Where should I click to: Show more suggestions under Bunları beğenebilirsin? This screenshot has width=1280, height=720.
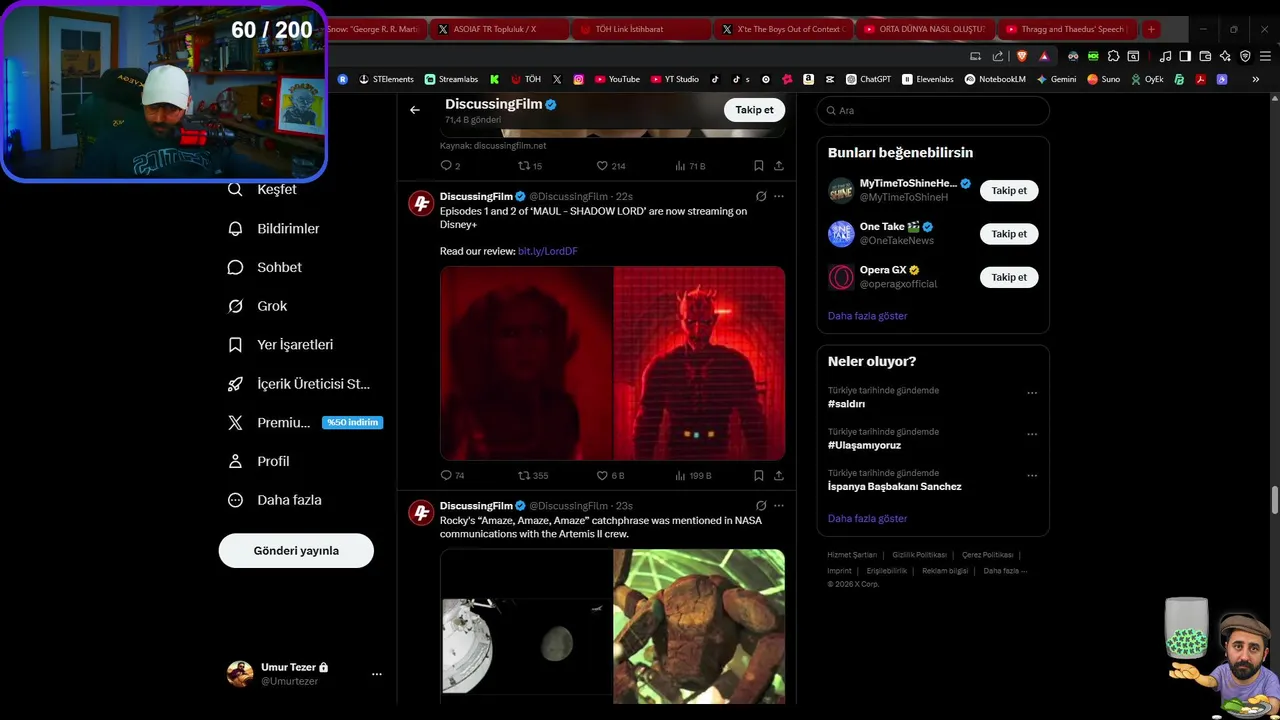coord(867,316)
